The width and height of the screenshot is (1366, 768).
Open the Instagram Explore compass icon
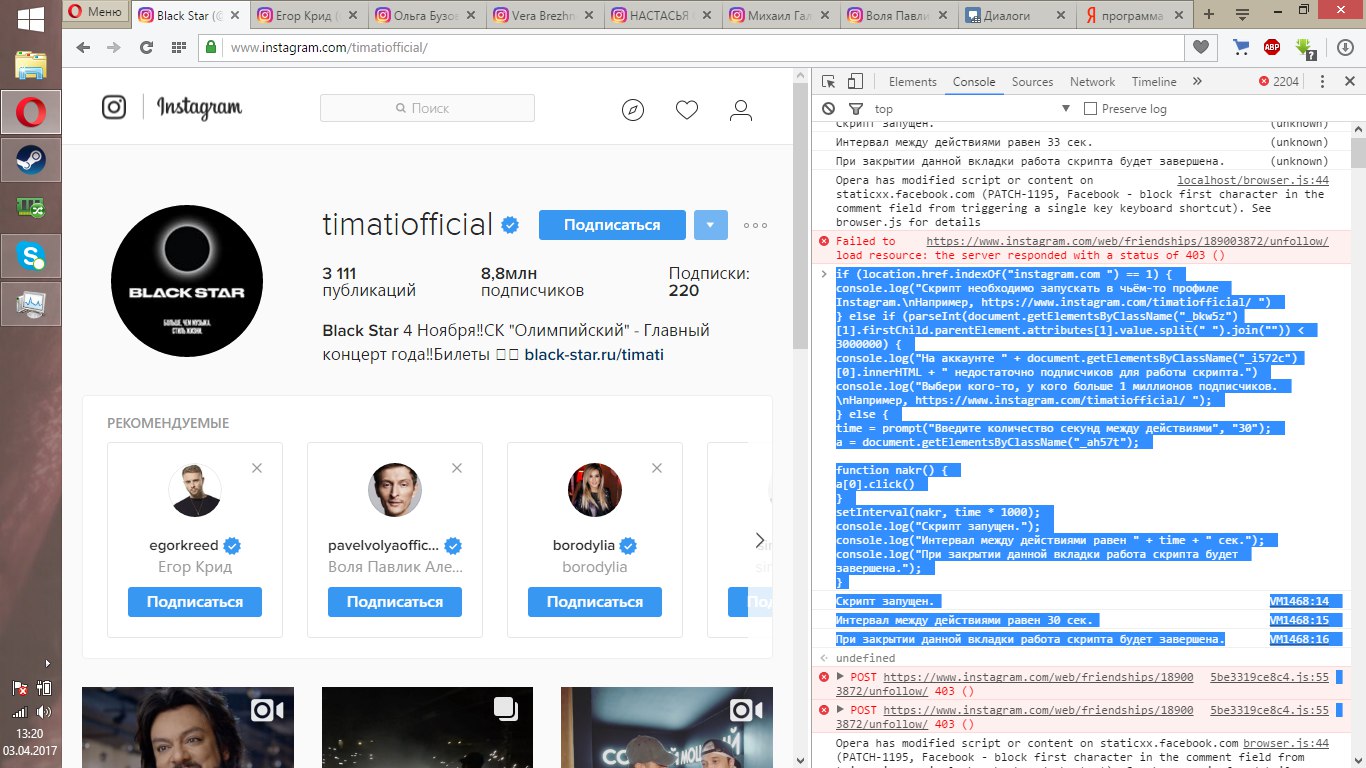pyautogui.click(x=632, y=110)
